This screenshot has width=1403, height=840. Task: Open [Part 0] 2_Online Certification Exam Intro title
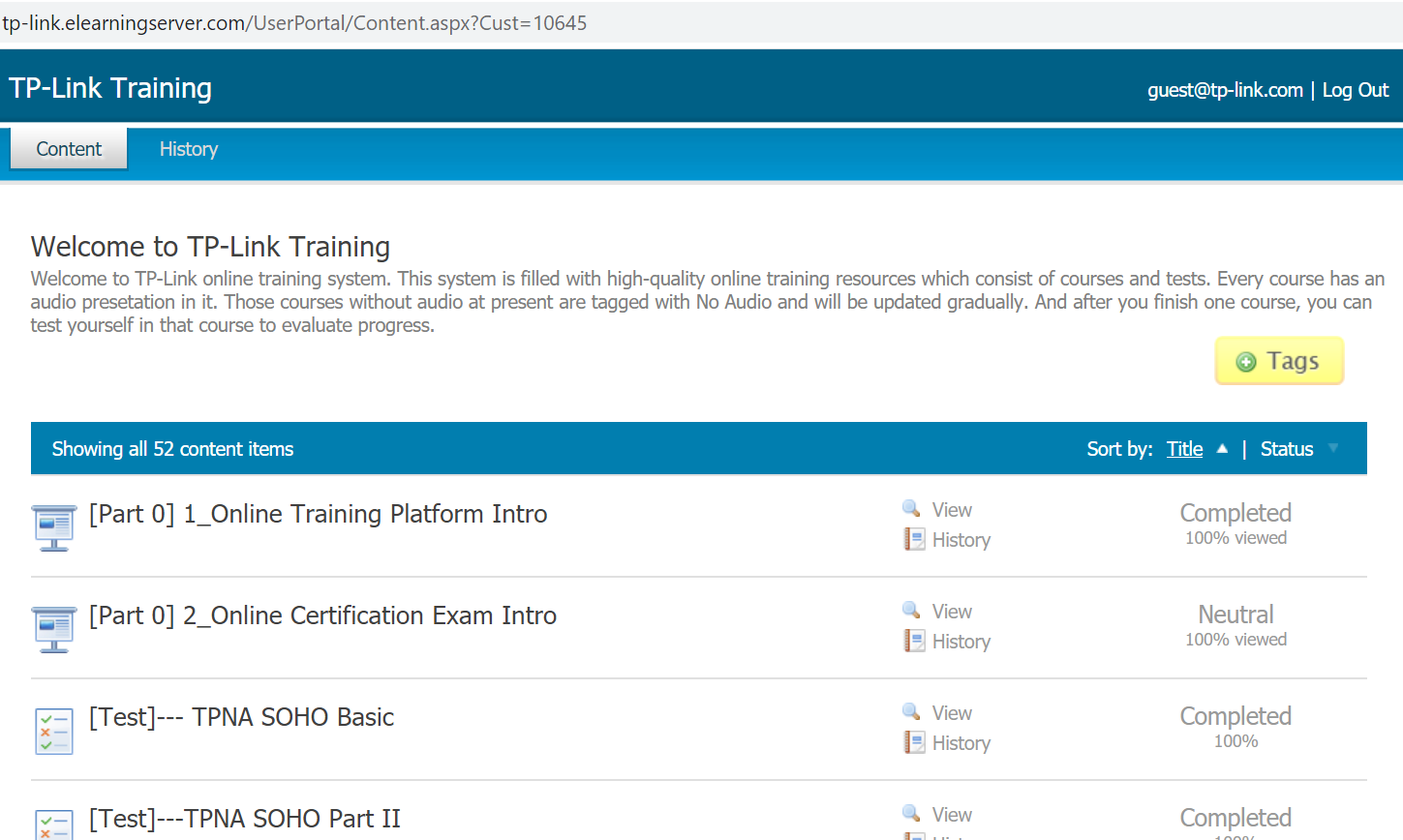pos(322,615)
